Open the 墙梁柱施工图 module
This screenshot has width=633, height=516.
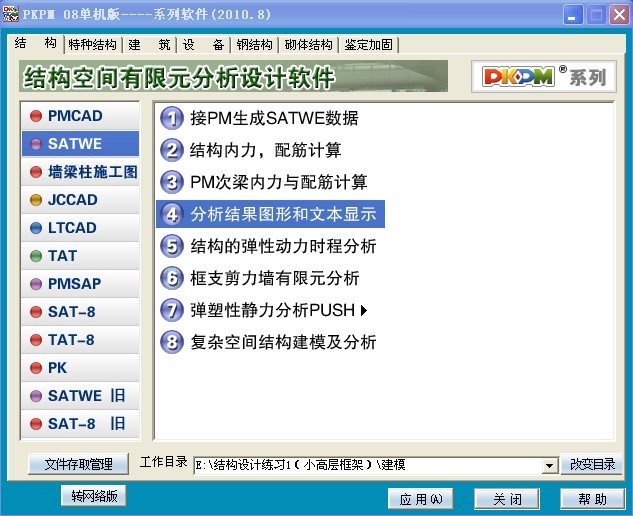[80, 172]
